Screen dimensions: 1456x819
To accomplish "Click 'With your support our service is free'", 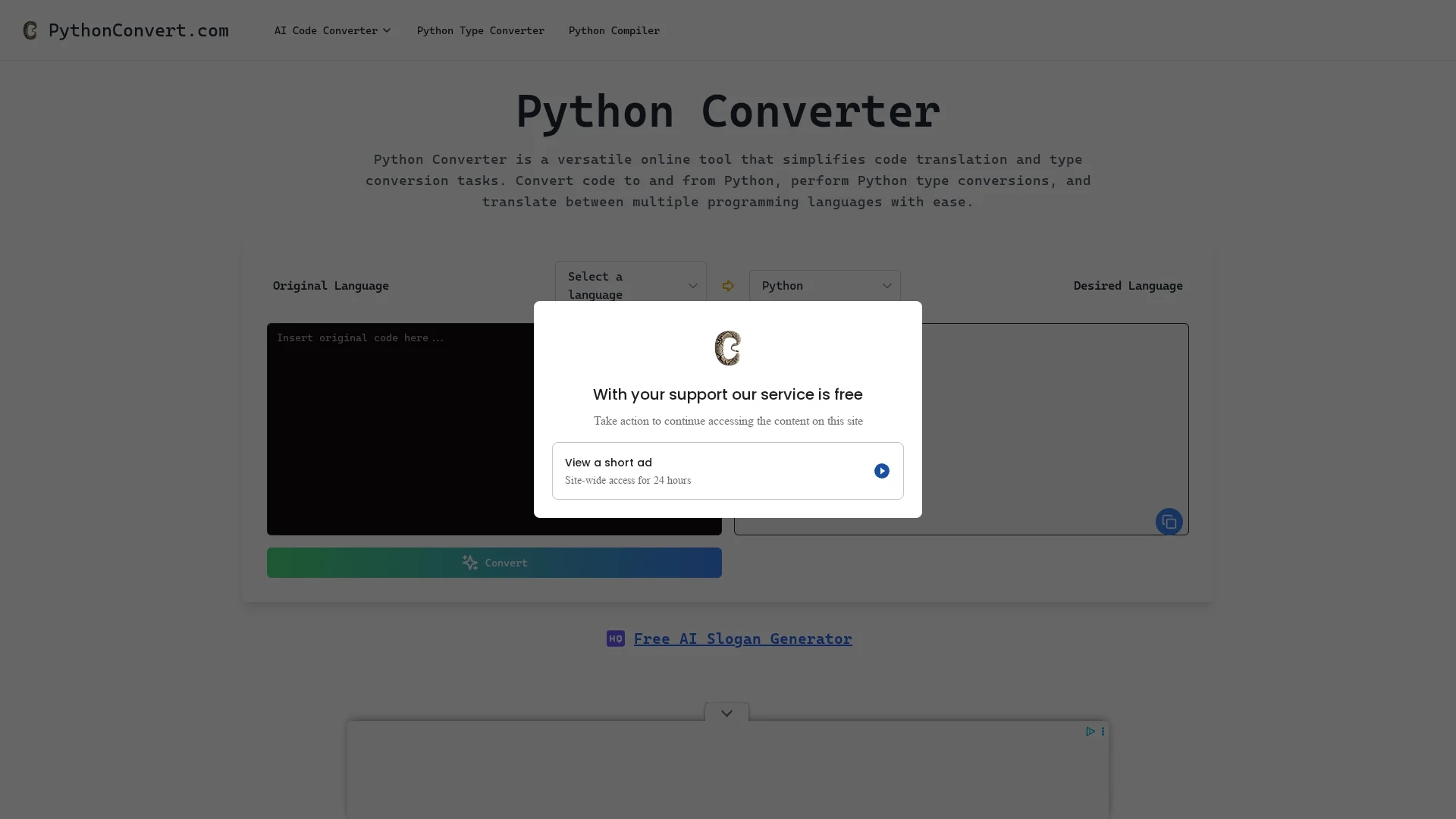I will click(x=727, y=394).
